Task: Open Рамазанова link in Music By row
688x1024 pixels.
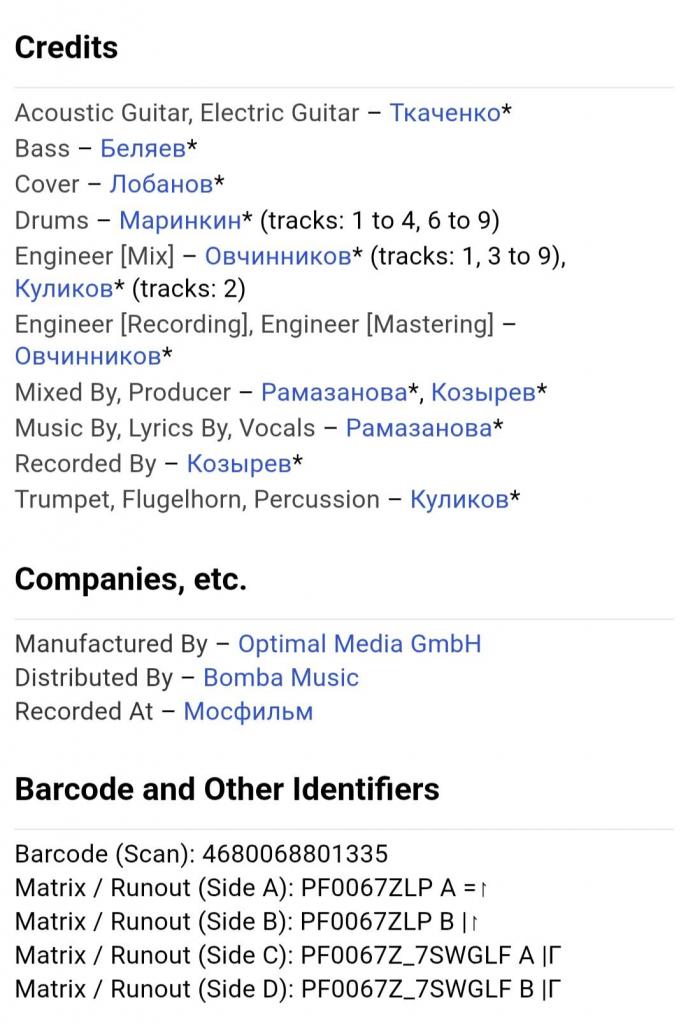Action: [x=418, y=428]
